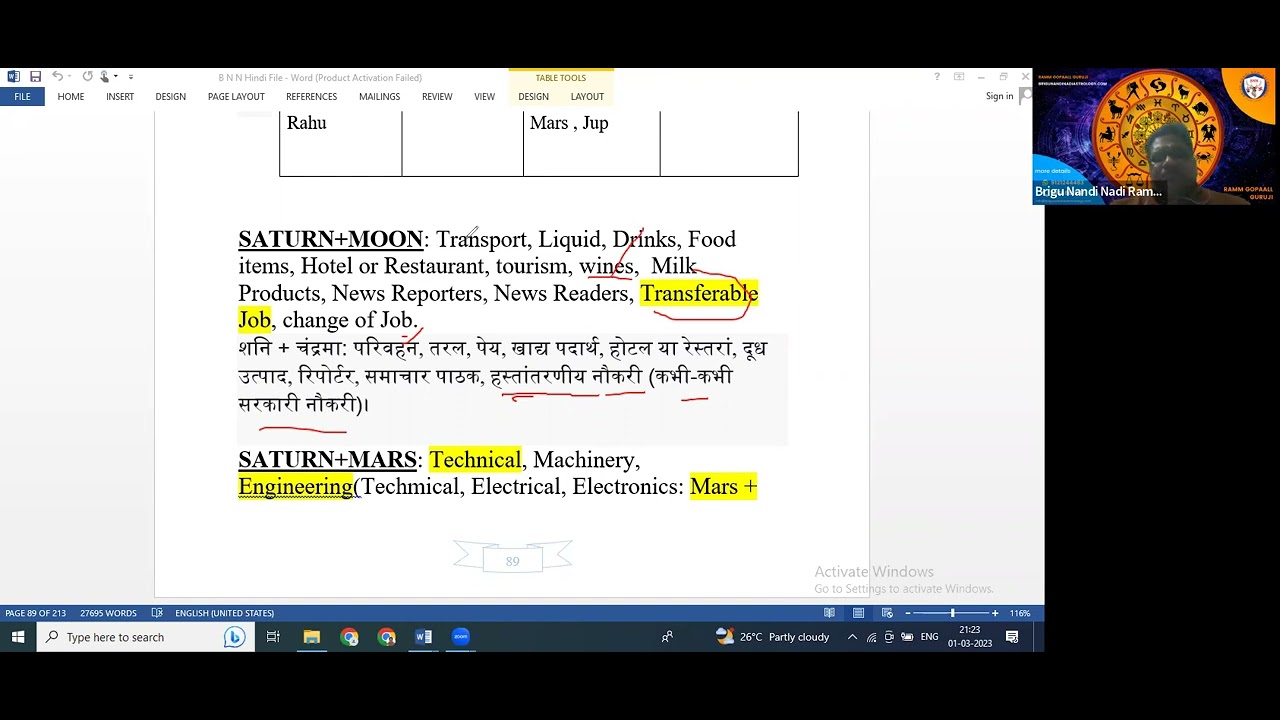Click the Bing icon in search box

[x=234, y=637]
